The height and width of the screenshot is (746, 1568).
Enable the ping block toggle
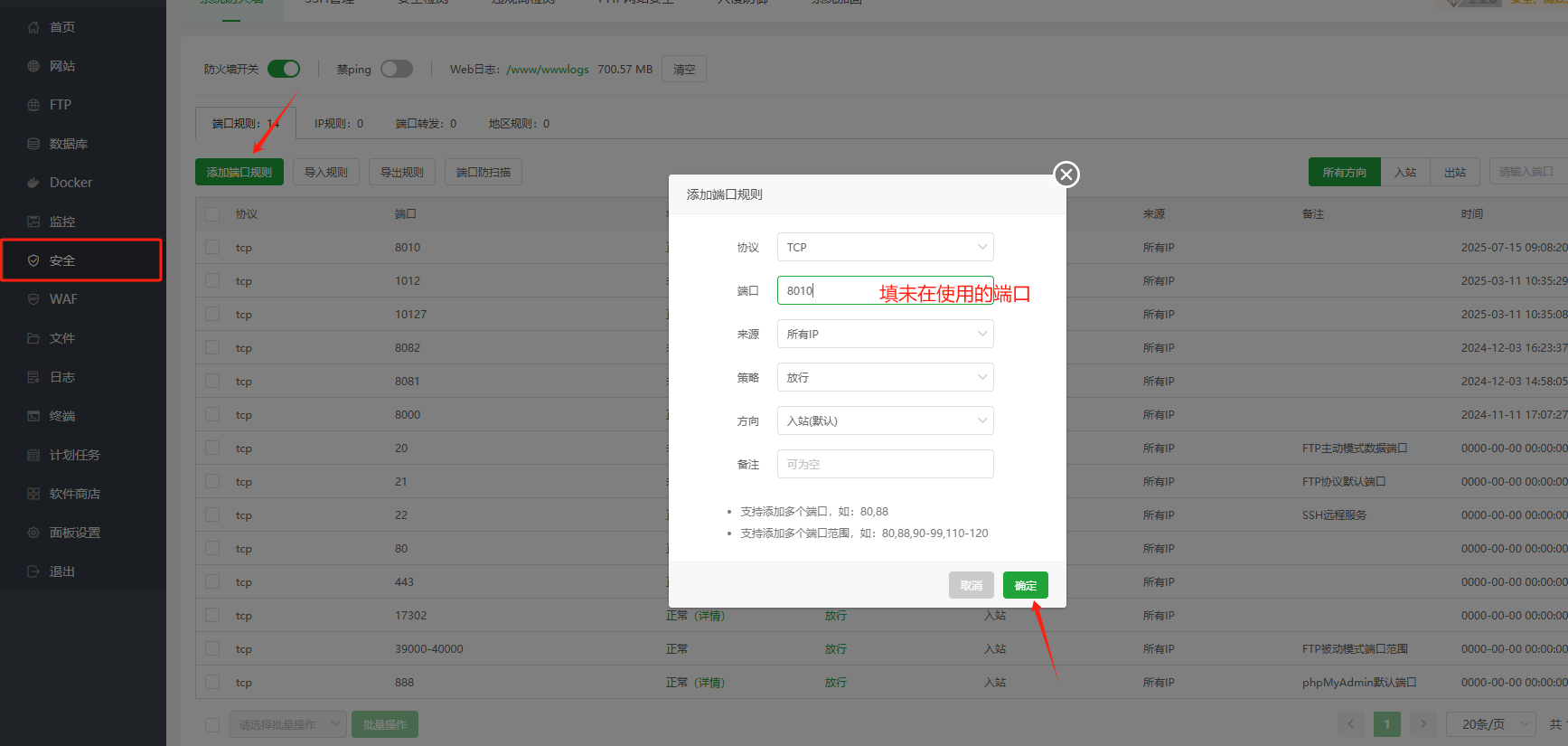[x=396, y=69]
